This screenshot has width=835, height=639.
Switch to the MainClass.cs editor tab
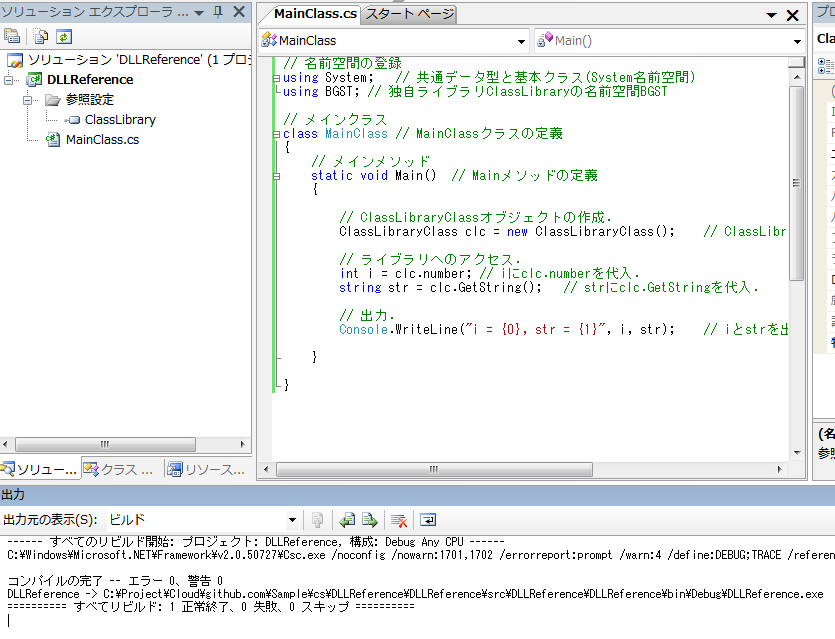315,14
